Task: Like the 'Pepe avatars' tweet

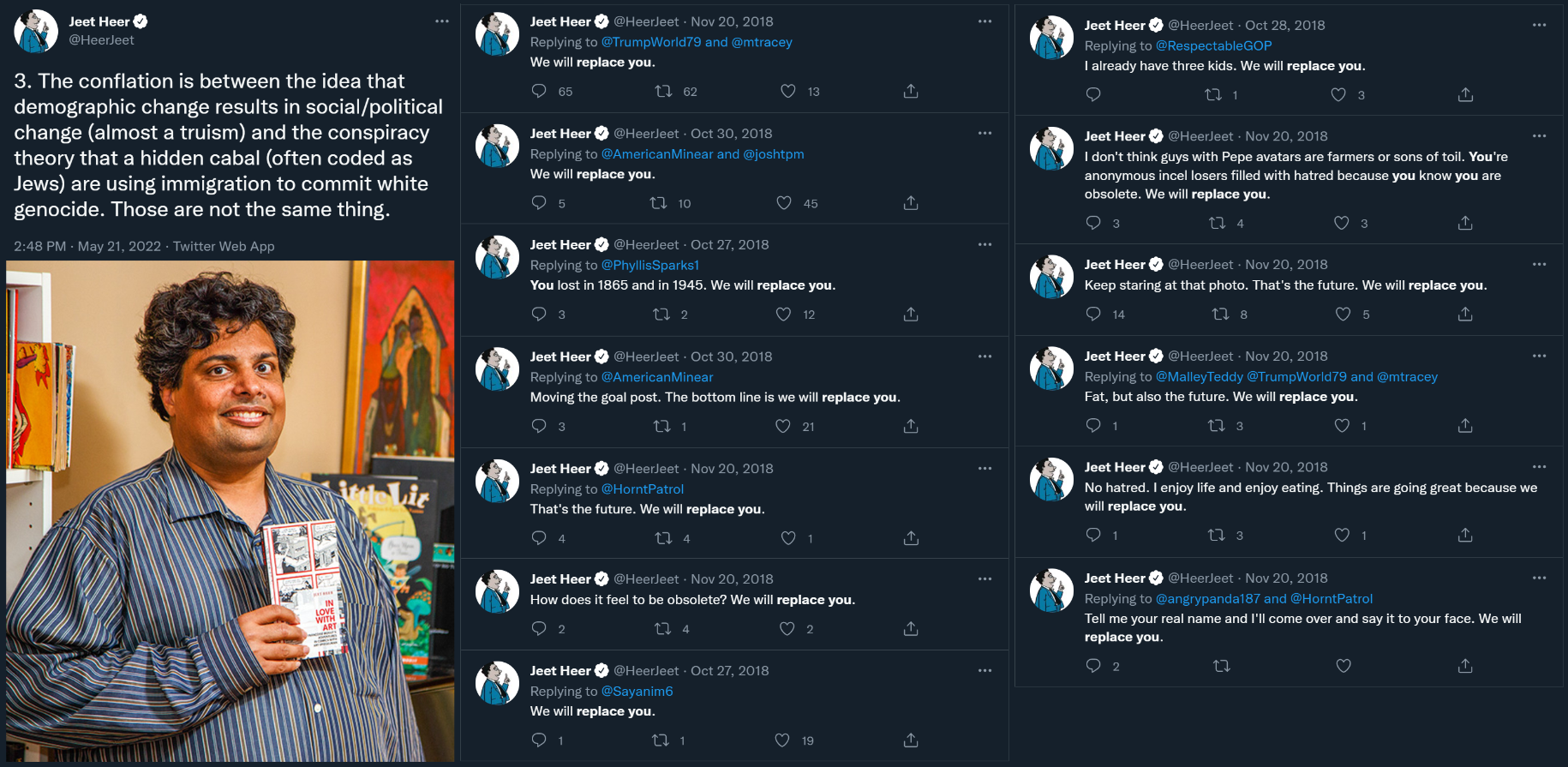Action: coord(1342,224)
